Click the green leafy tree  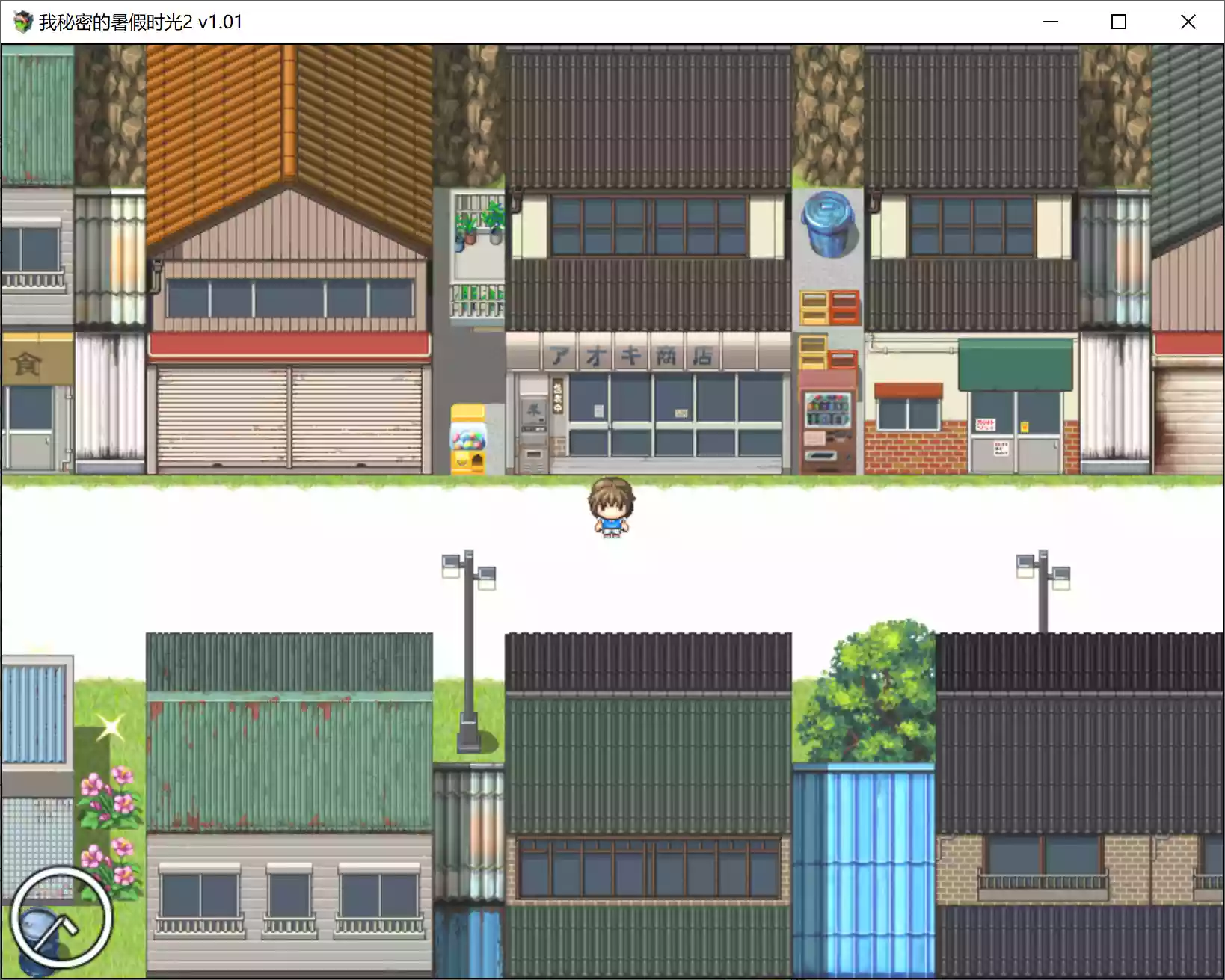coord(868,691)
